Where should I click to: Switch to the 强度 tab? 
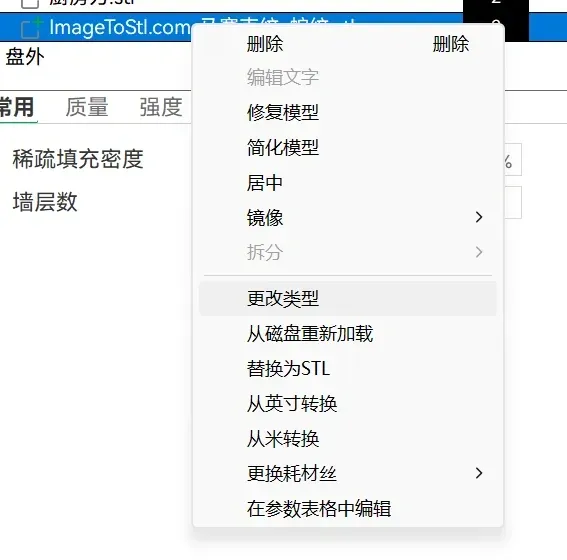(x=161, y=107)
